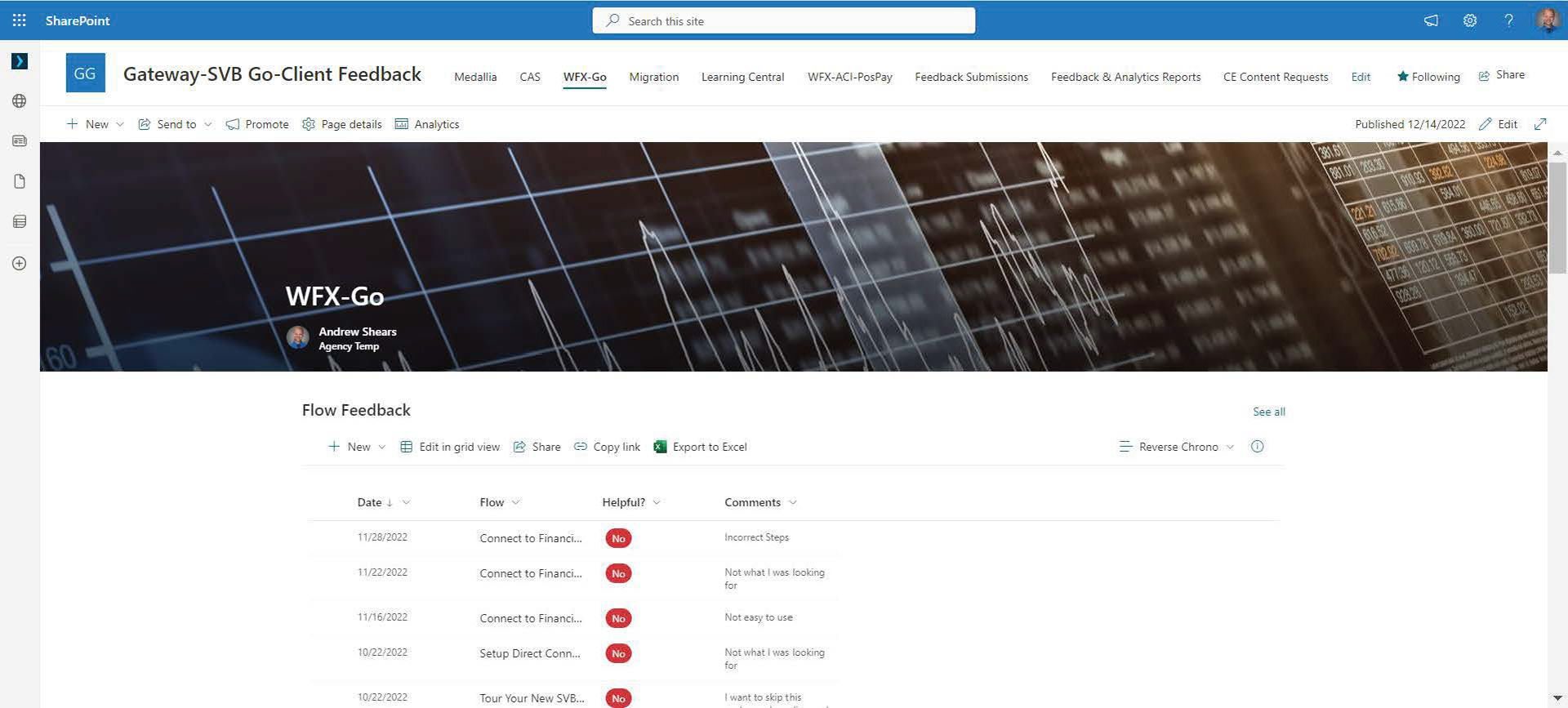Viewport: 1568px width, 708px height.
Task: Open page Analytics
Action: pos(427,124)
